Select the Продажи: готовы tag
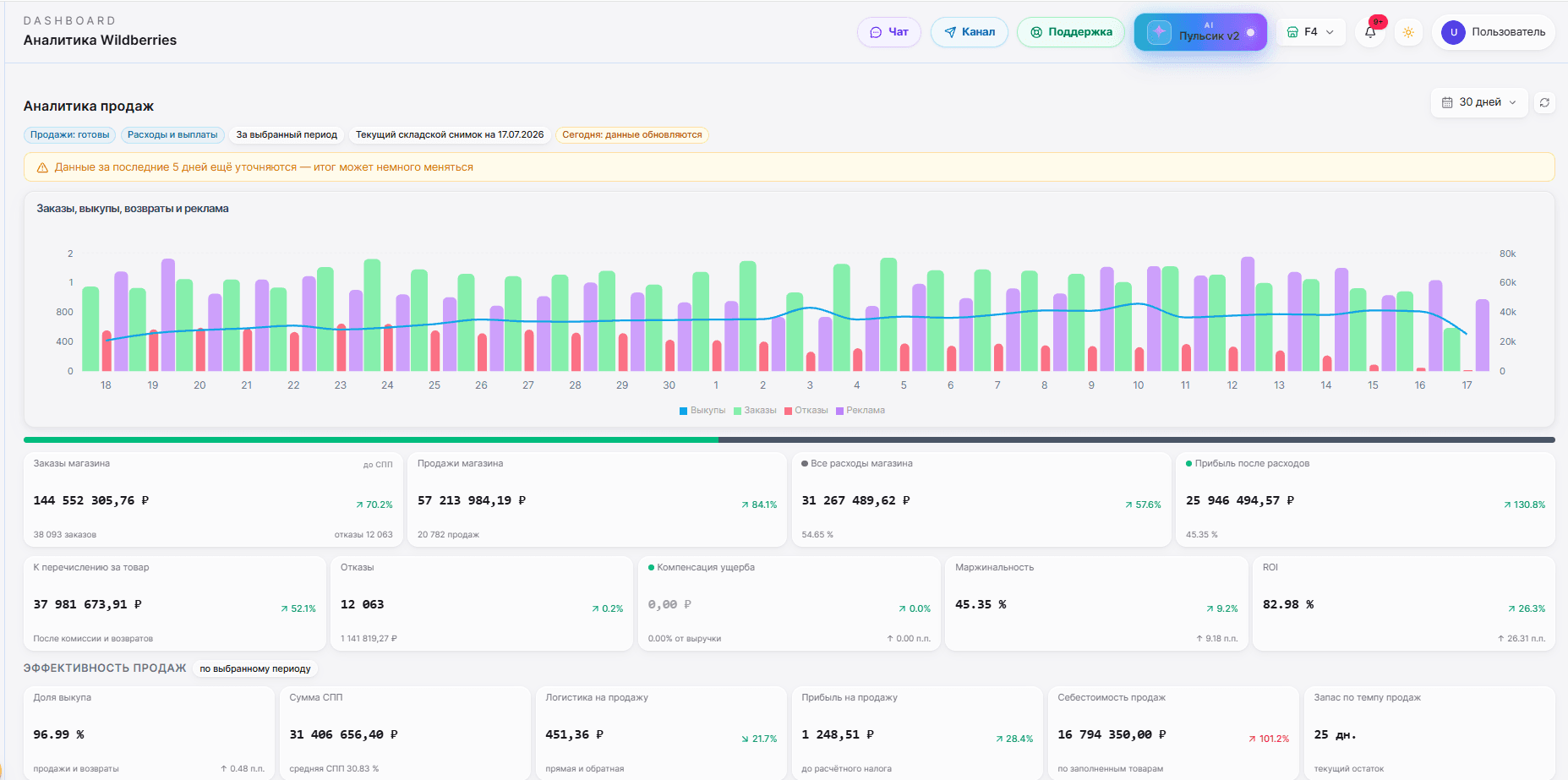1568x780 pixels. coord(70,134)
